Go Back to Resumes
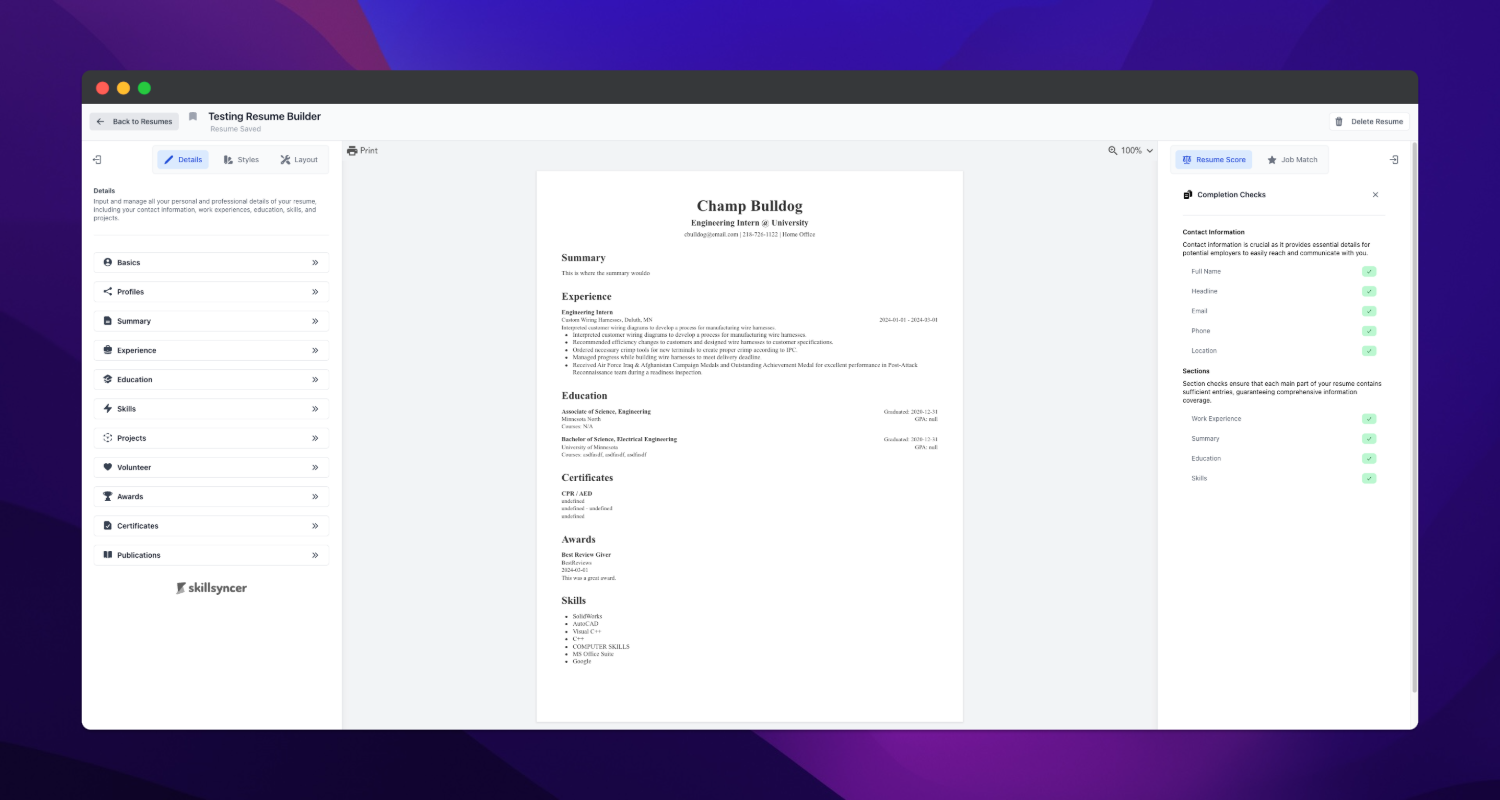Screen dimensions: 1500x800 pyautogui.click(x=134, y=122)
